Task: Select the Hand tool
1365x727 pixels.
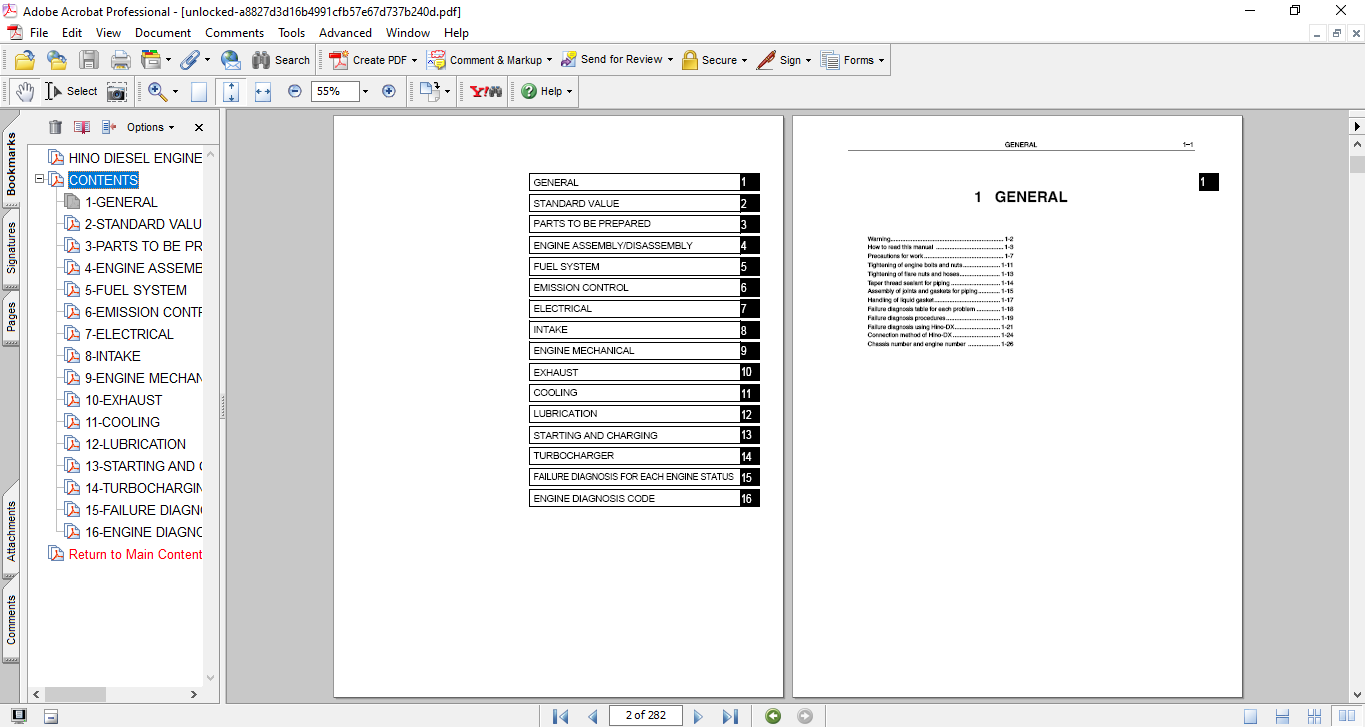Action: (x=24, y=91)
